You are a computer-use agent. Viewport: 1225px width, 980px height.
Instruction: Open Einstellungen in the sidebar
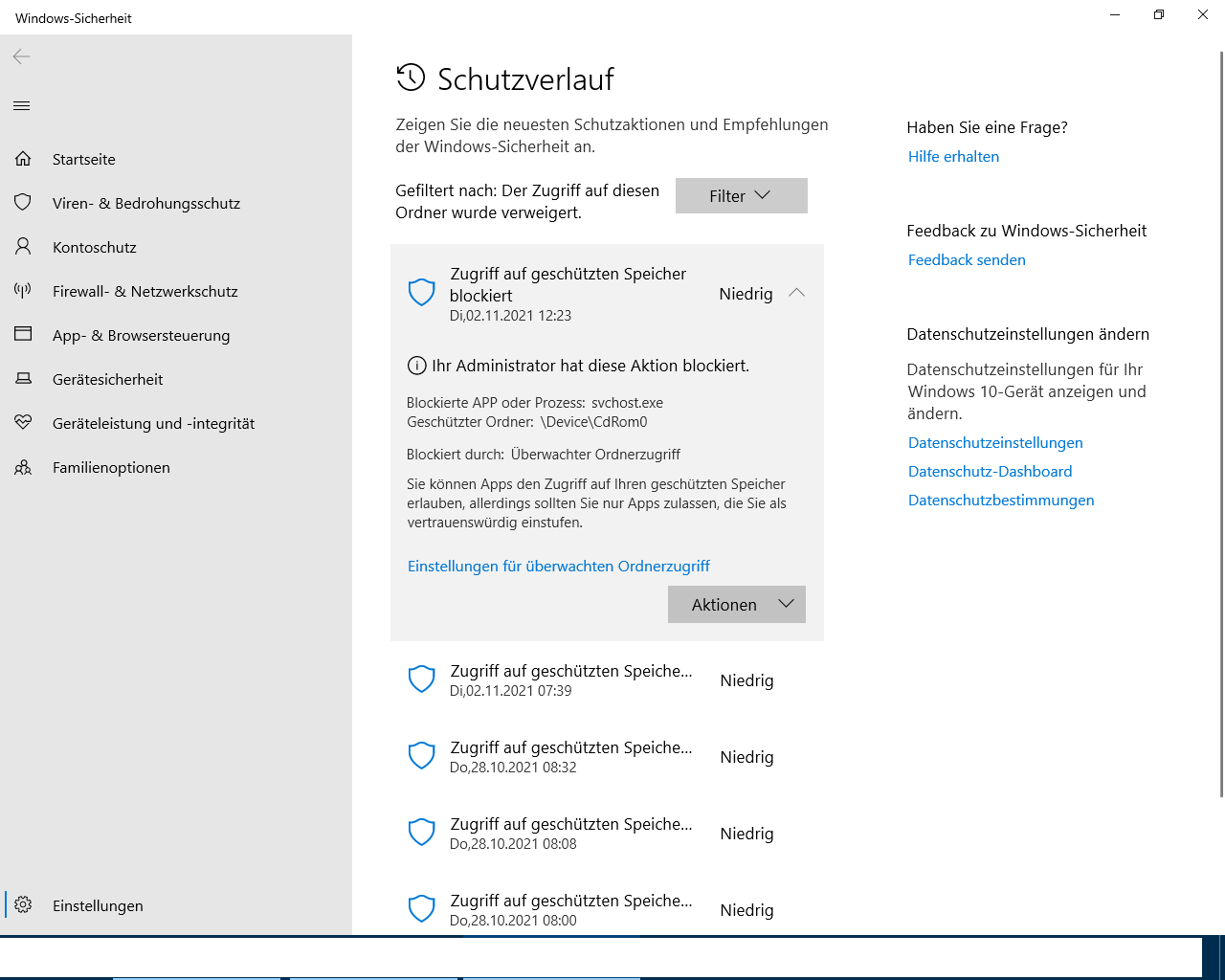point(176,905)
